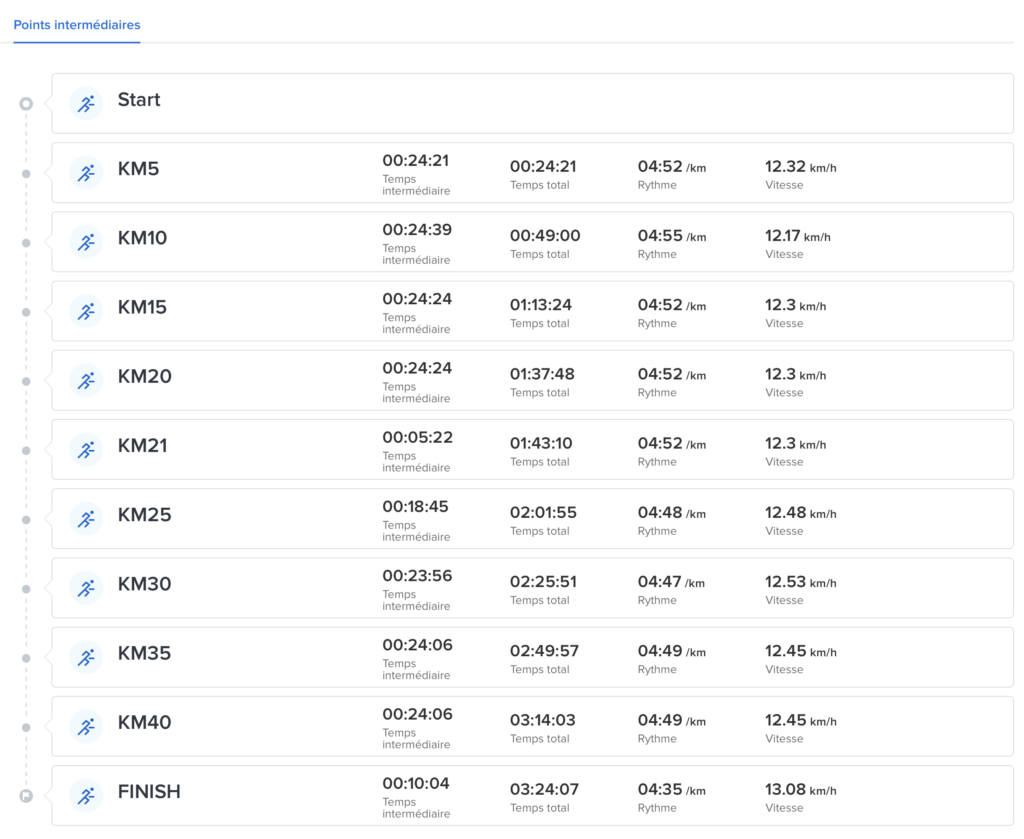The height and width of the screenshot is (839, 1024).
Task: Click total time 02:25:51
Action: [543, 582]
